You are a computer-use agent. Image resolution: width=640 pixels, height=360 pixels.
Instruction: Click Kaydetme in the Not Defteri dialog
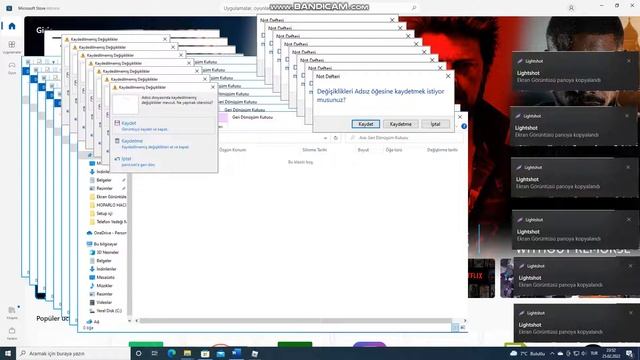click(400, 124)
